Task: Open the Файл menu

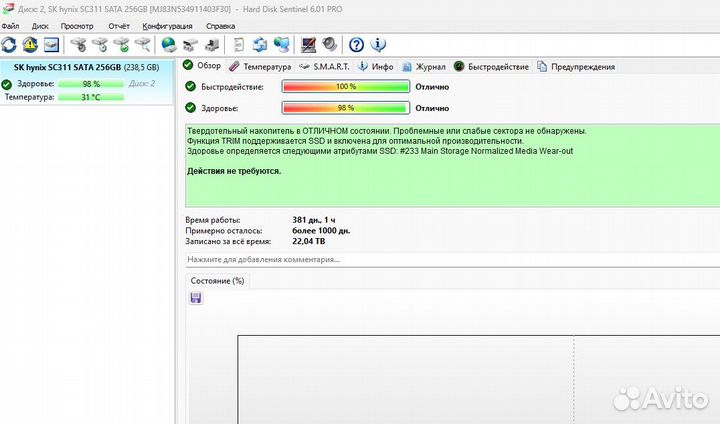Action: (11, 25)
